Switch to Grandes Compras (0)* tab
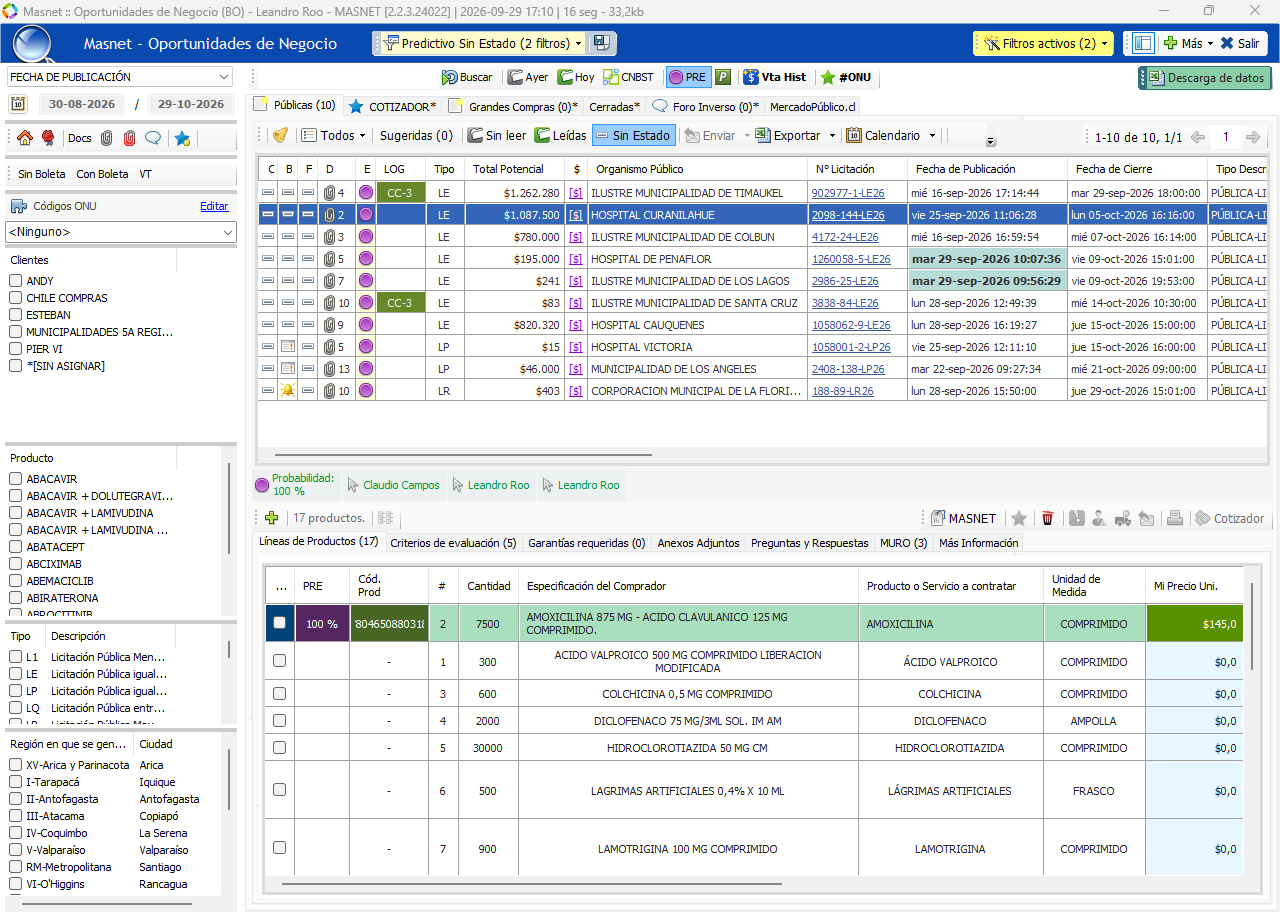 point(513,106)
